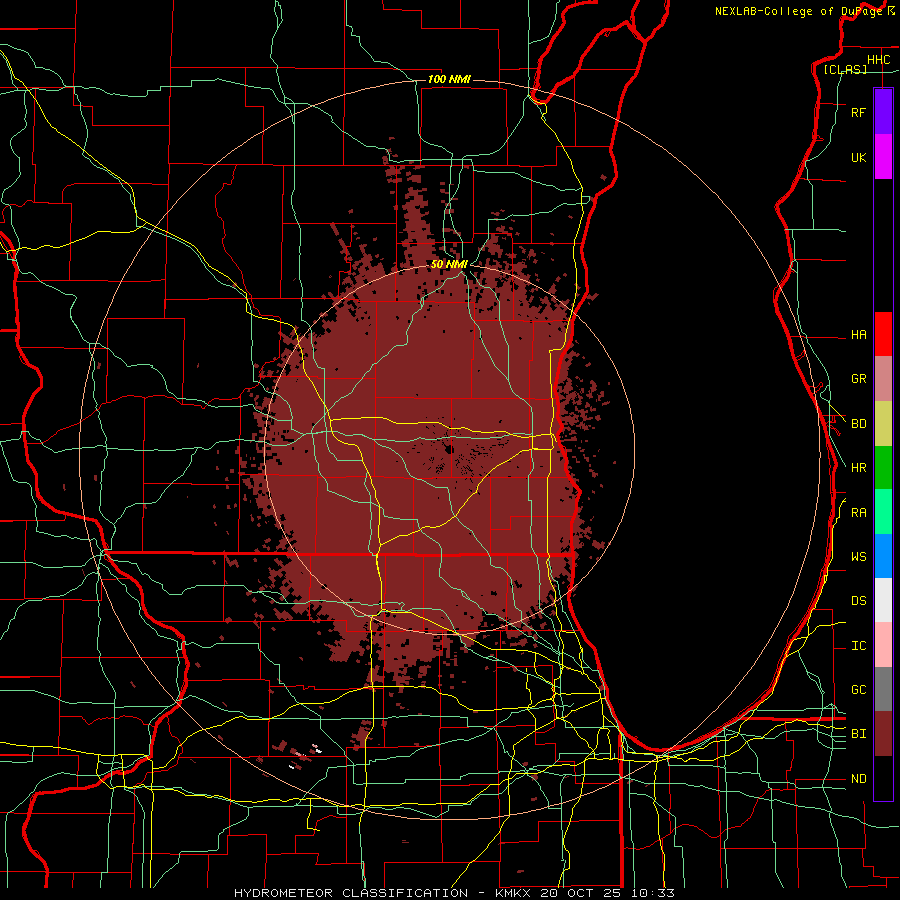Click the DS white legend color
This screenshot has height=900, width=900.
click(883, 600)
